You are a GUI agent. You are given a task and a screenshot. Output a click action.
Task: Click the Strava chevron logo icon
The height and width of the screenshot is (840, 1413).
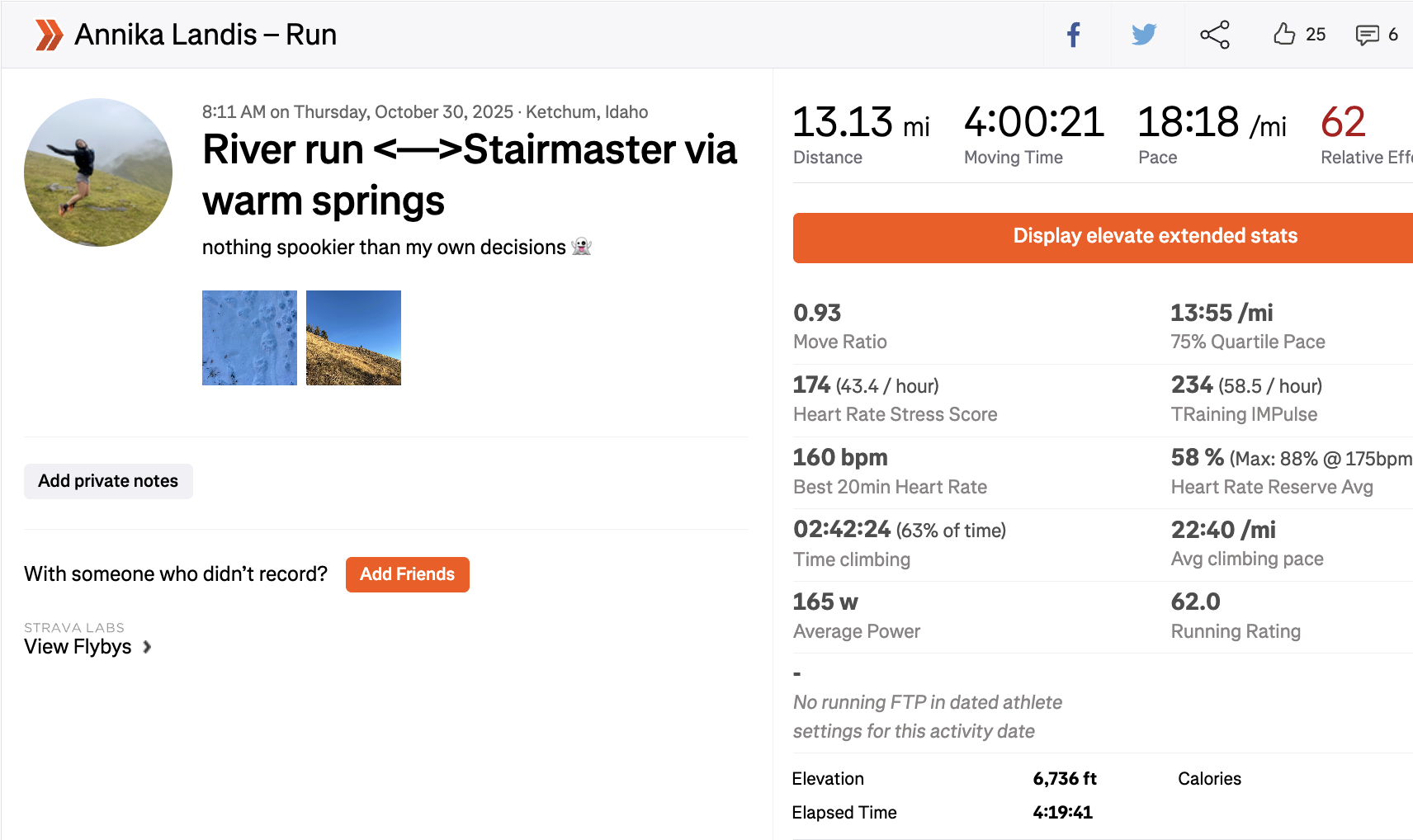(49, 35)
